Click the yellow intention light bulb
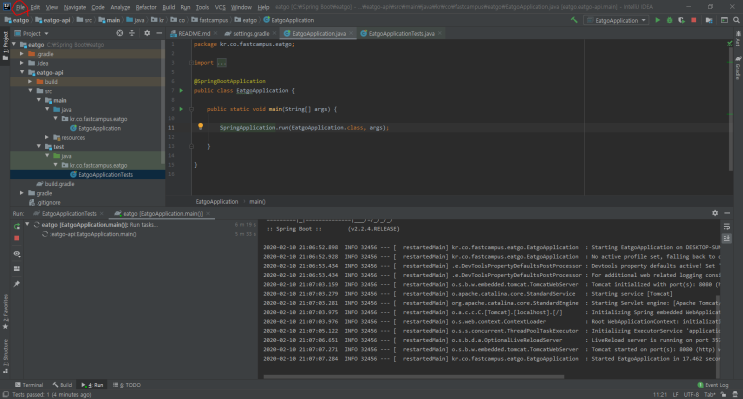 [200, 127]
